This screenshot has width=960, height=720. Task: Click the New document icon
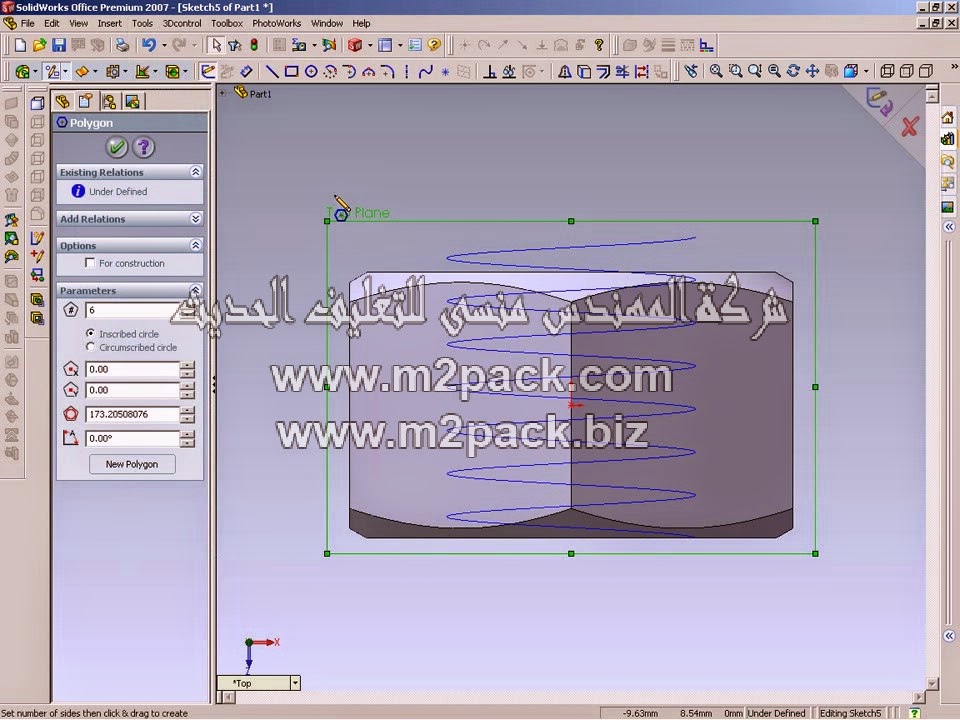click(x=20, y=45)
